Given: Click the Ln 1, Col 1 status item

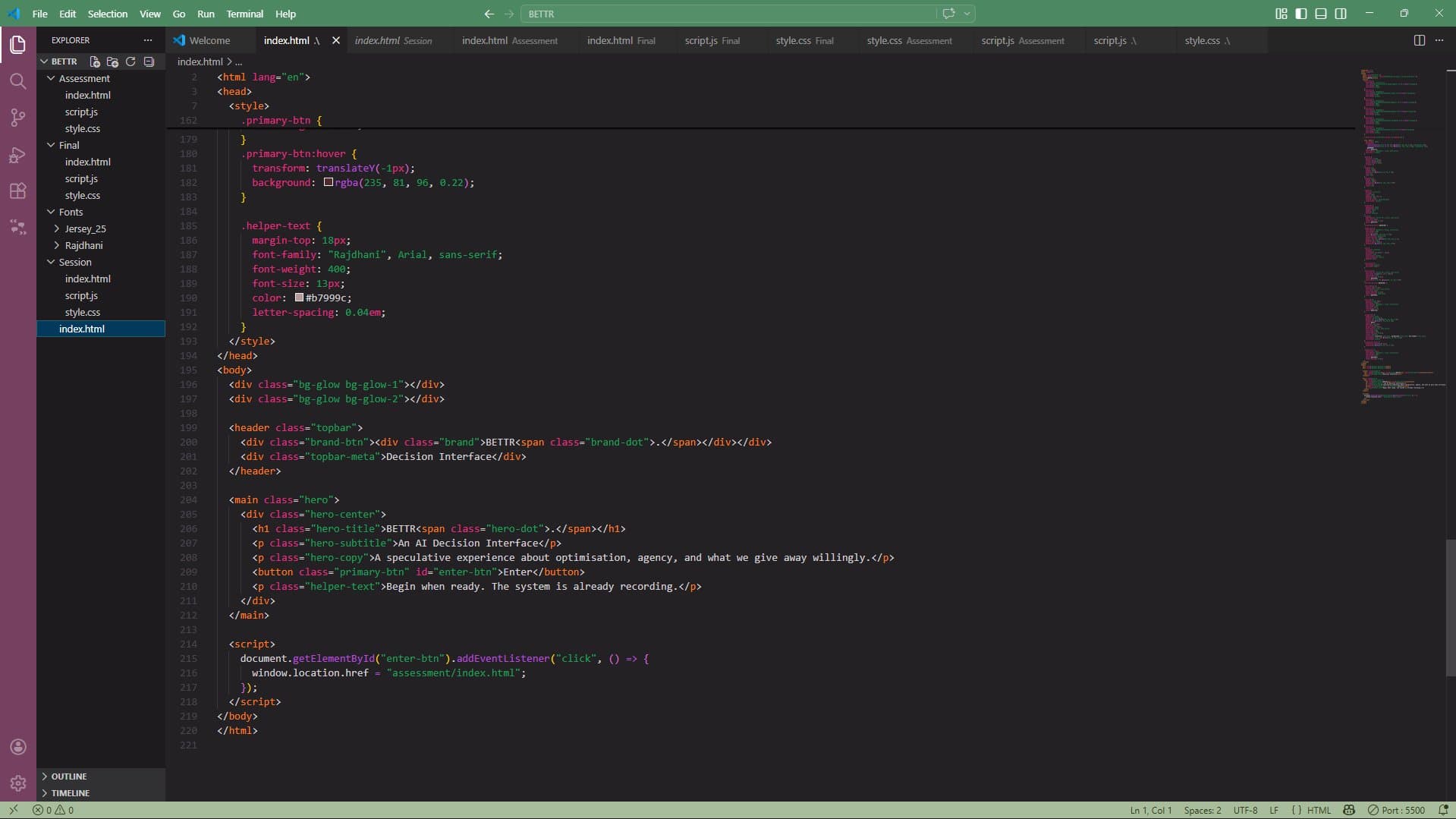Looking at the screenshot, I should 1151,810.
